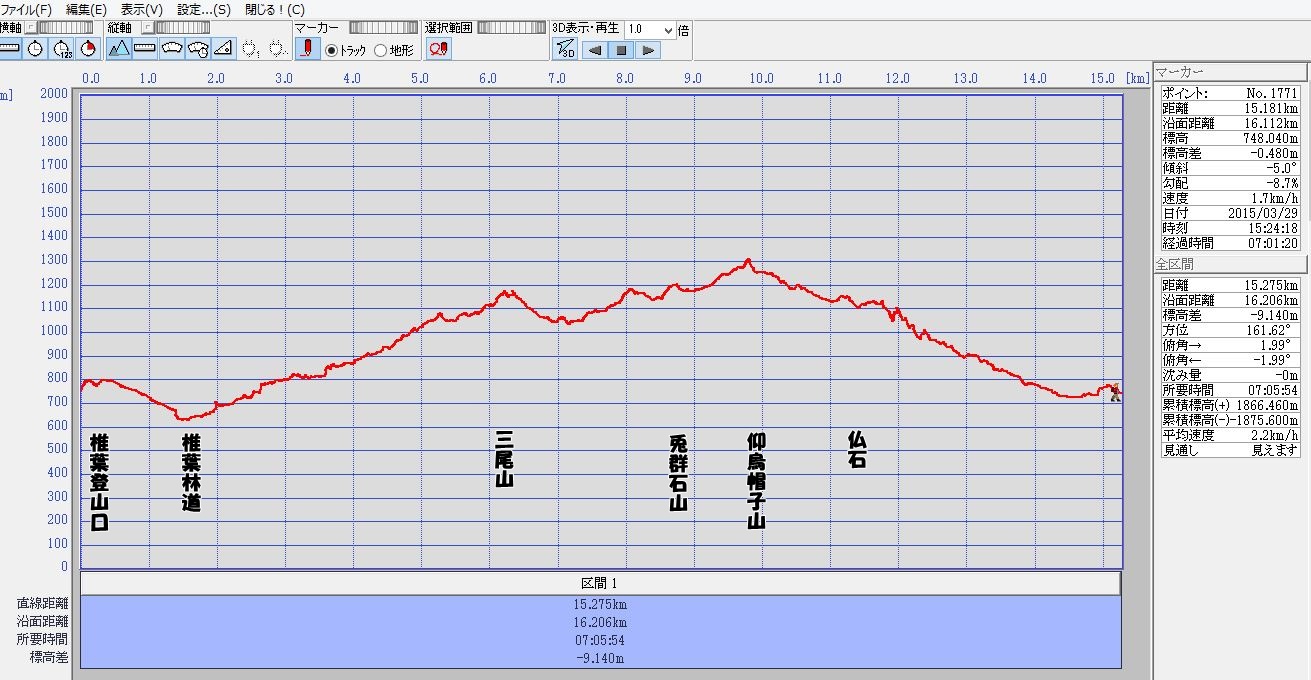Open the 1.0 playback speed dropdown

[x=666, y=30]
